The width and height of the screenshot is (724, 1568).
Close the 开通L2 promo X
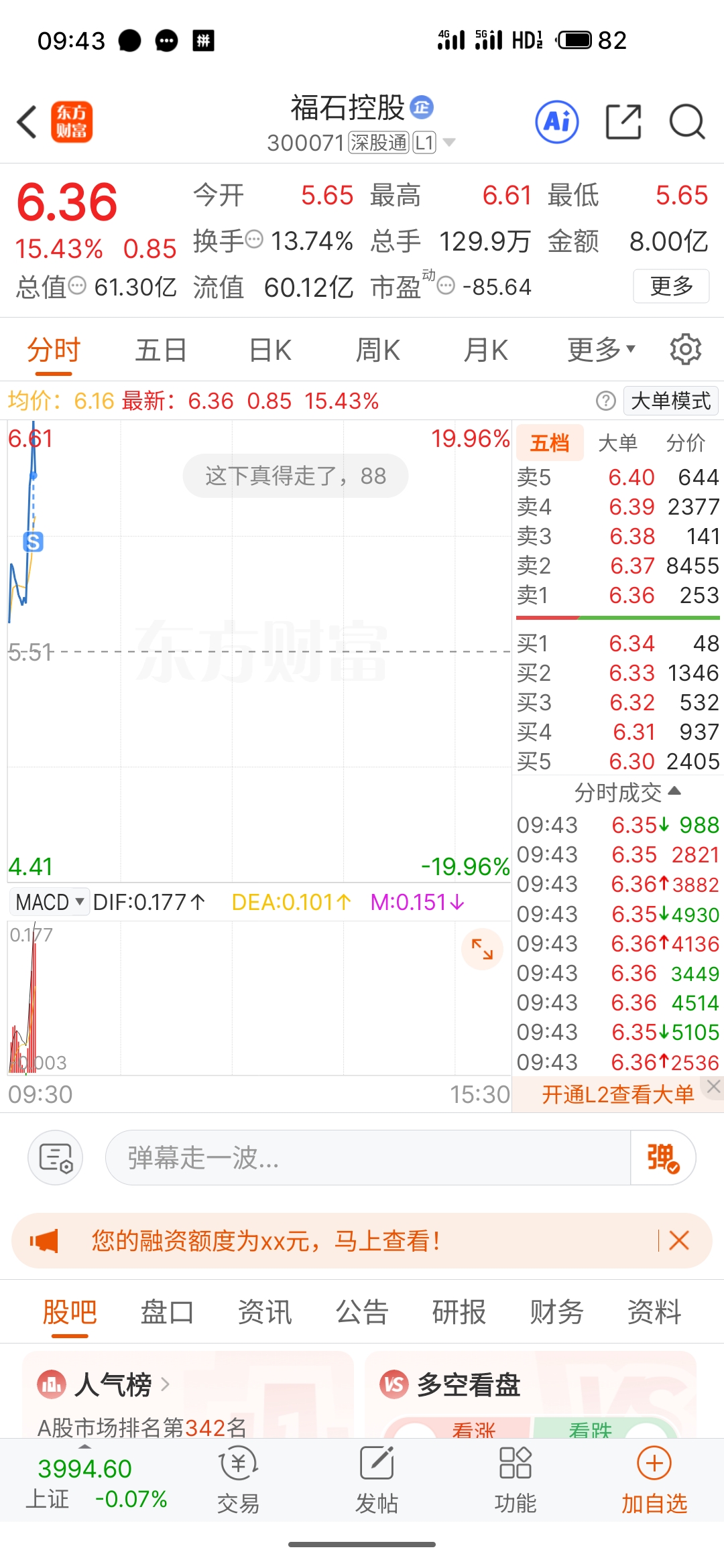(x=713, y=1087)
